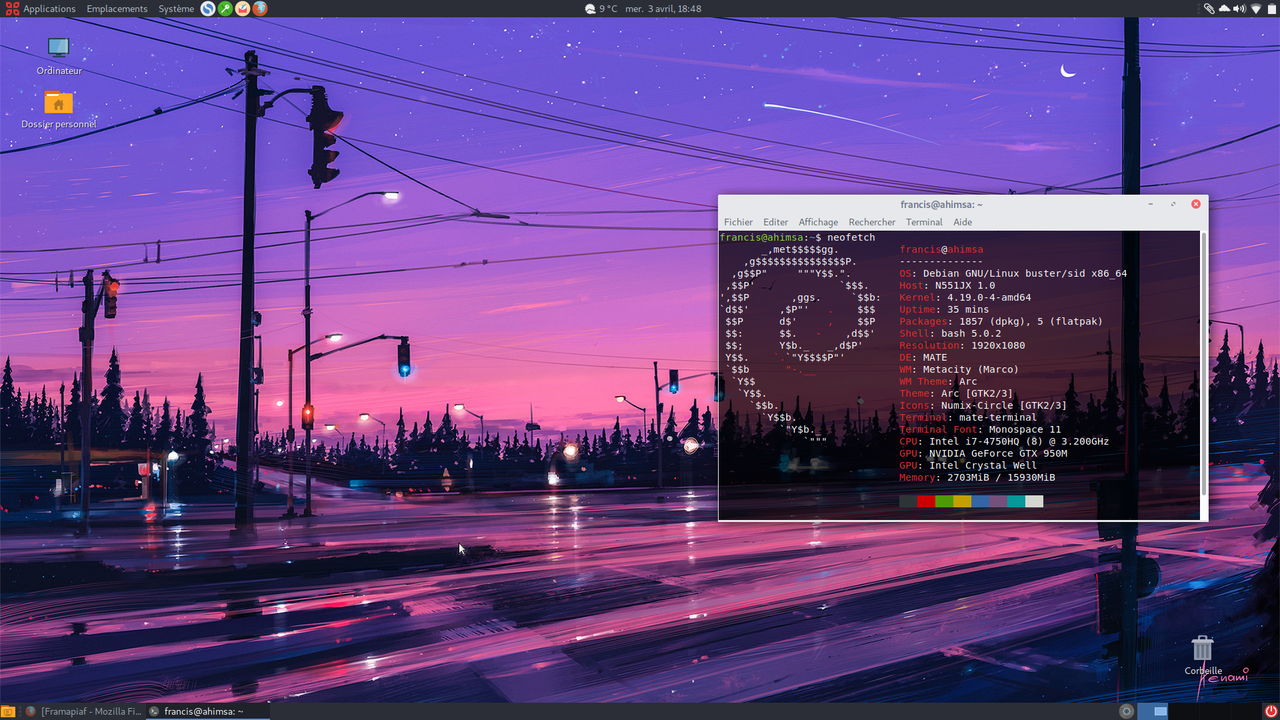Click the OS: Debian GNU/Linux line
1280x720 pixels.
click(x=1013, y=273)
